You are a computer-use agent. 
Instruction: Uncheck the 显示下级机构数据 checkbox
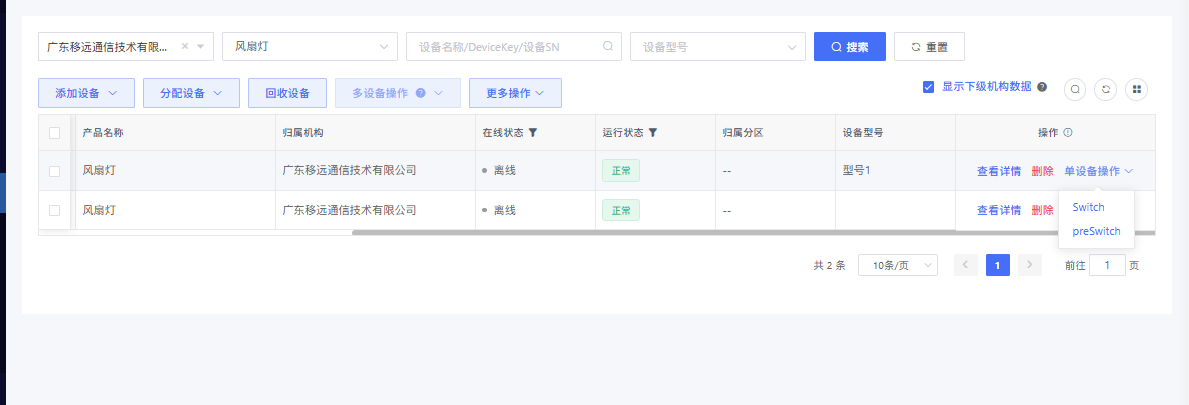pos(928,87)
